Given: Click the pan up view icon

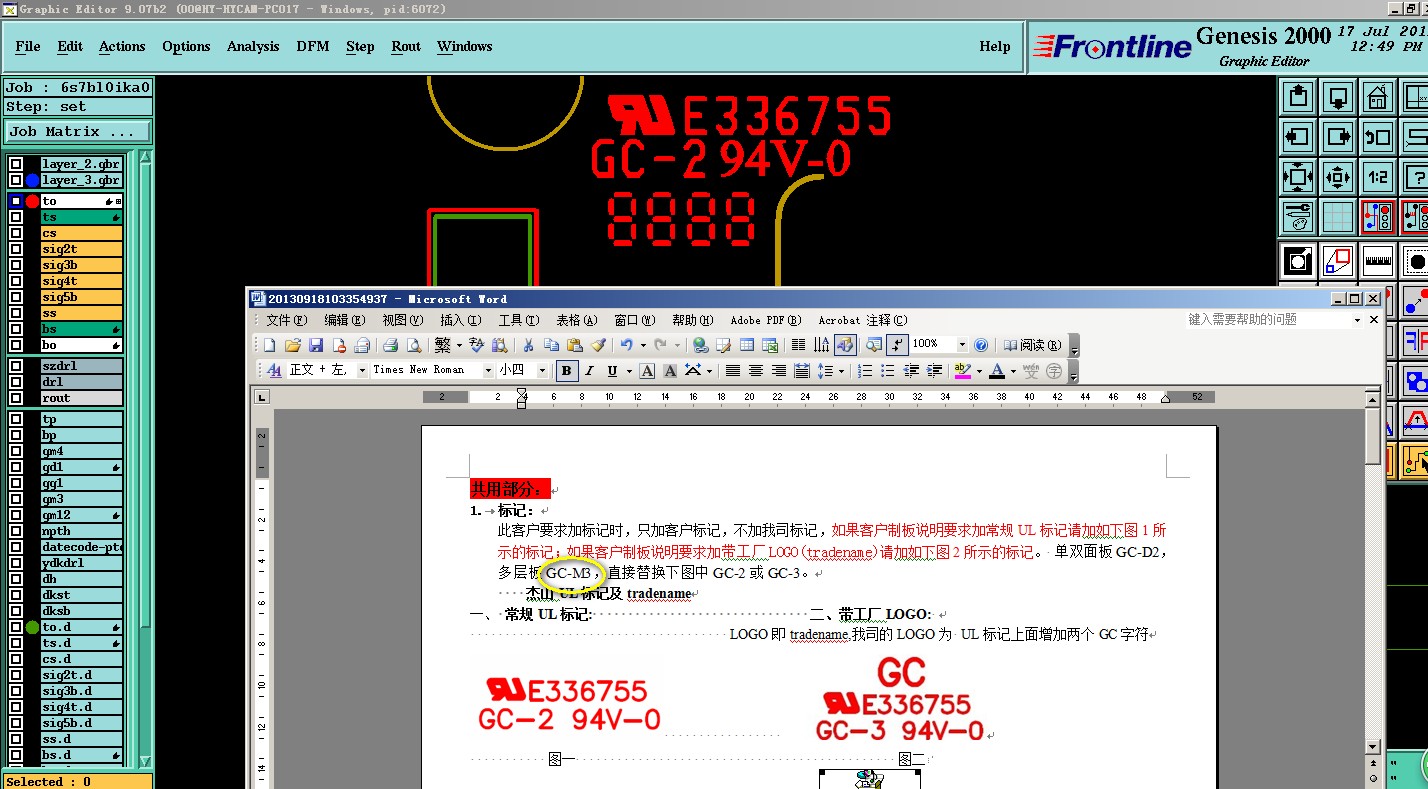Looking at the screenshot, I should [1298, 97].
